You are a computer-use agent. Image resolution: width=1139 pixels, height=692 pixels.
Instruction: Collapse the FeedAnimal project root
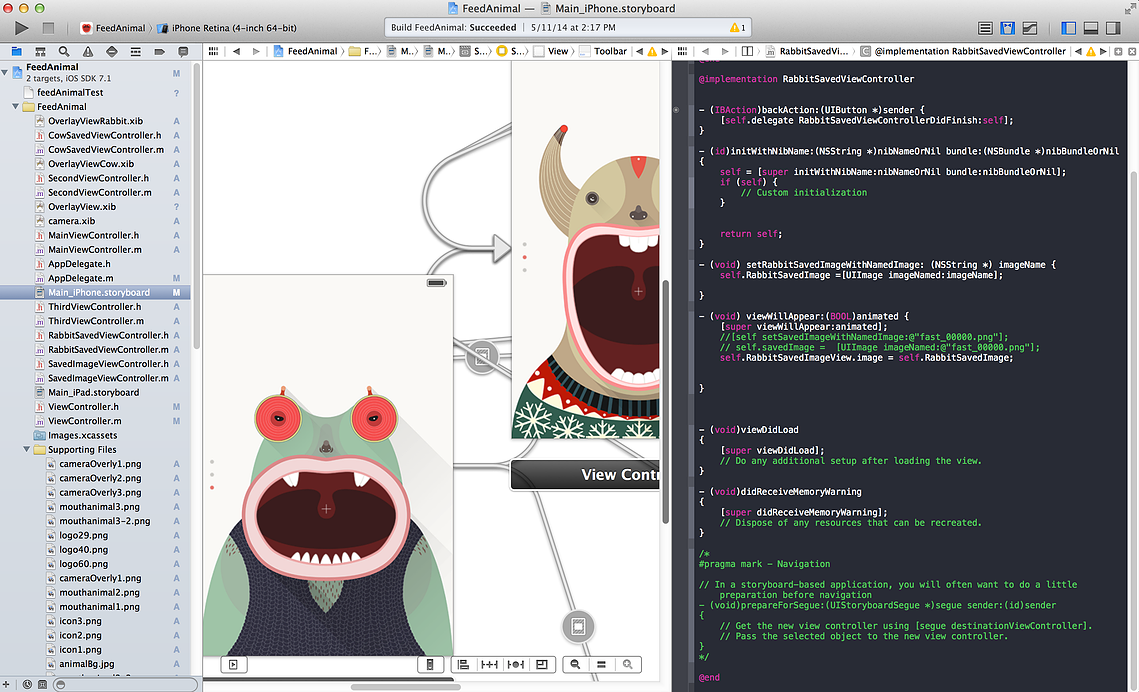tap(6, 72)
